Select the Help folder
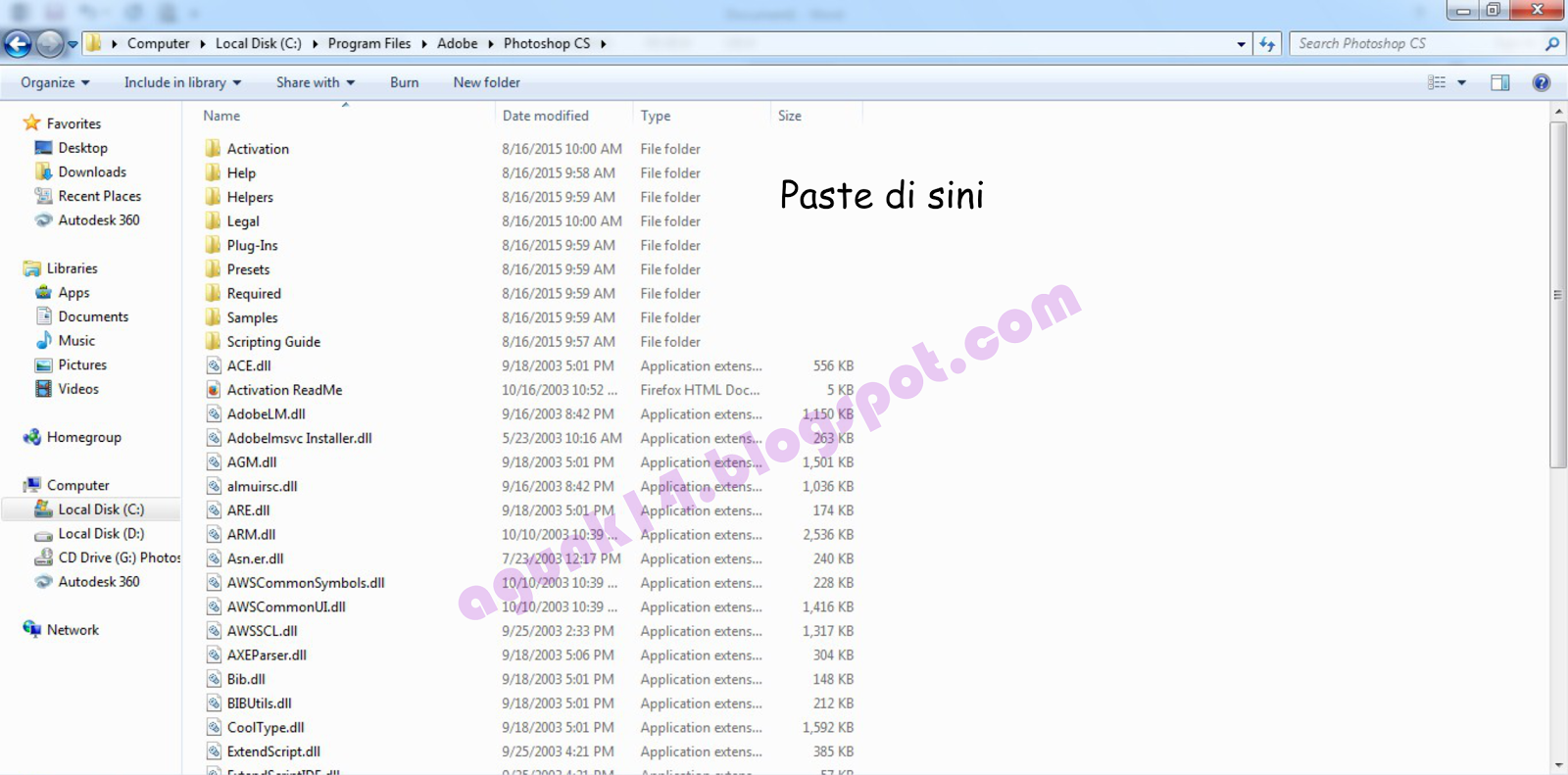The width and height of the screenshot is (1568, 775). point(241,172)
